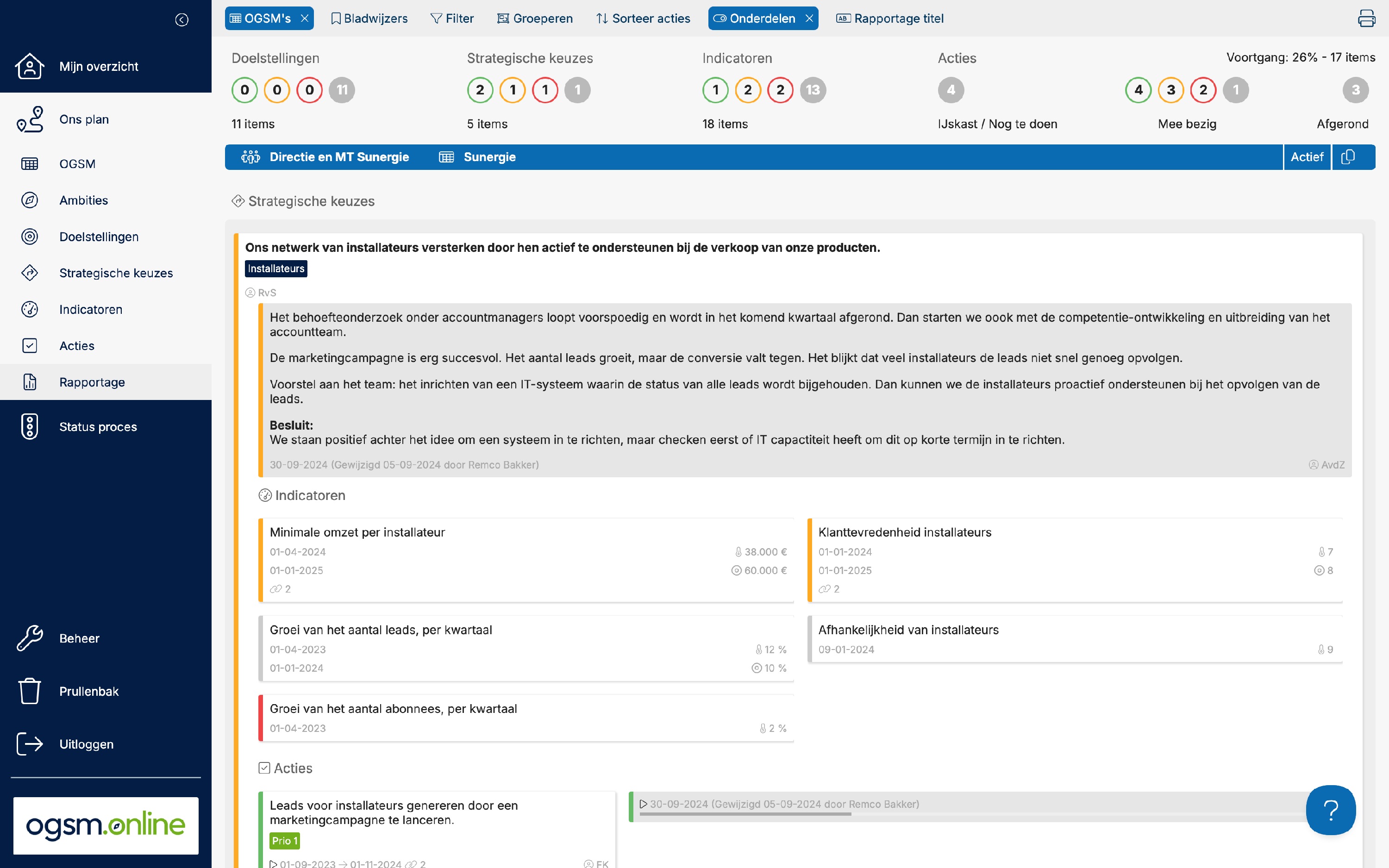Click the Uitloggen logout icon
Screen dimensions: 1389x868
click(x=29, y=744)
